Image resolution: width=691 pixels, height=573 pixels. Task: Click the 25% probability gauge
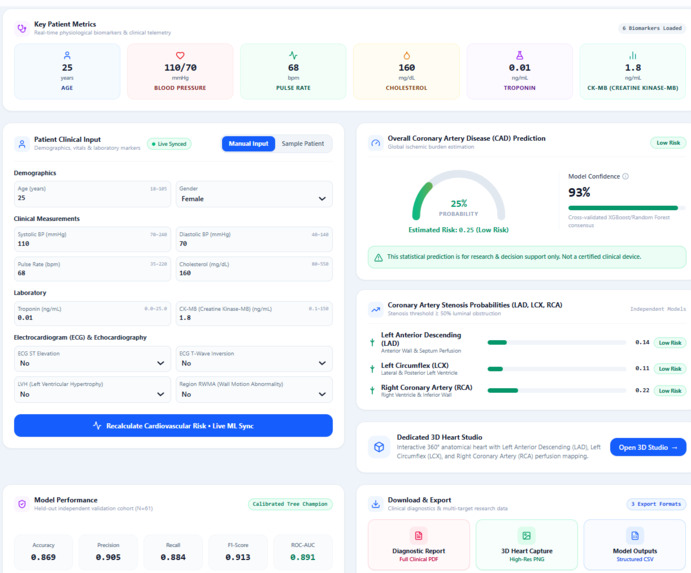[x=458, y=195]
